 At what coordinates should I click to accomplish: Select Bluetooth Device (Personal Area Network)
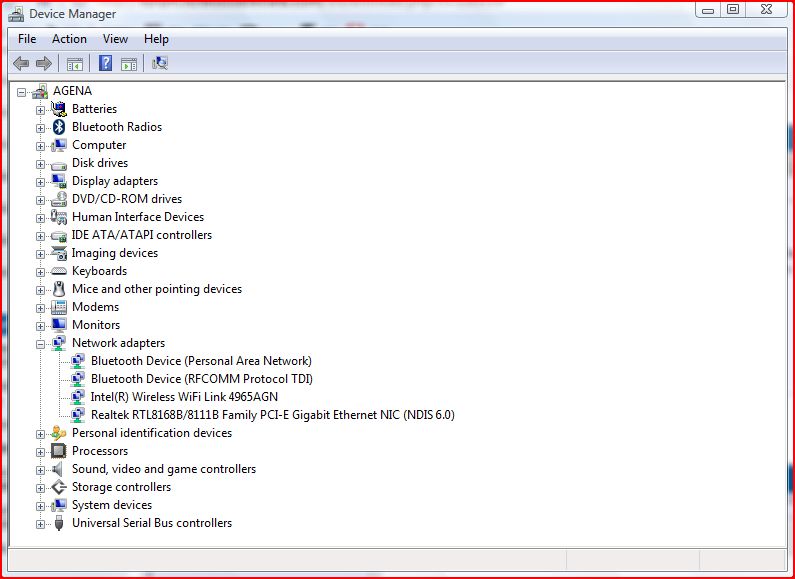[x=201, y=361]
